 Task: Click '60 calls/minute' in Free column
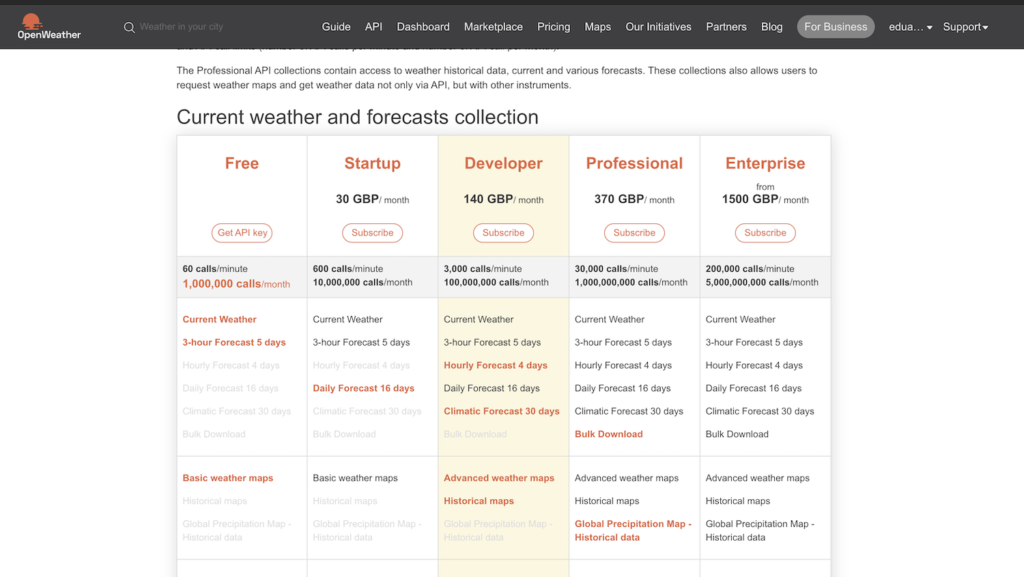(215, 269)
